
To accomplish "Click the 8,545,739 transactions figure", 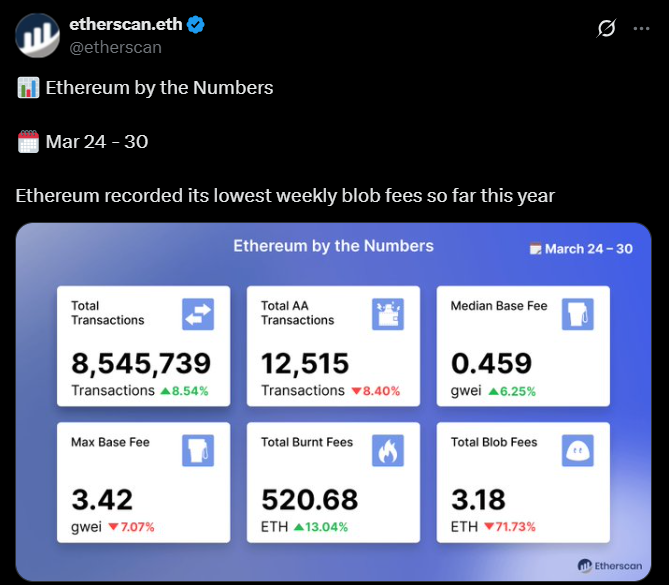I will [141, 363].
